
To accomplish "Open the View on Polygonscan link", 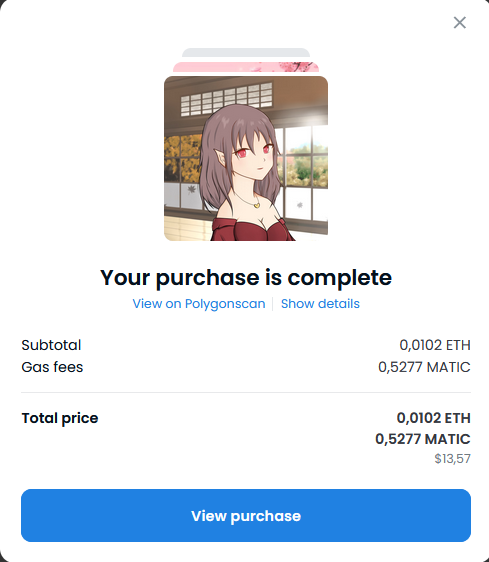I will click(x=199, y=304).
